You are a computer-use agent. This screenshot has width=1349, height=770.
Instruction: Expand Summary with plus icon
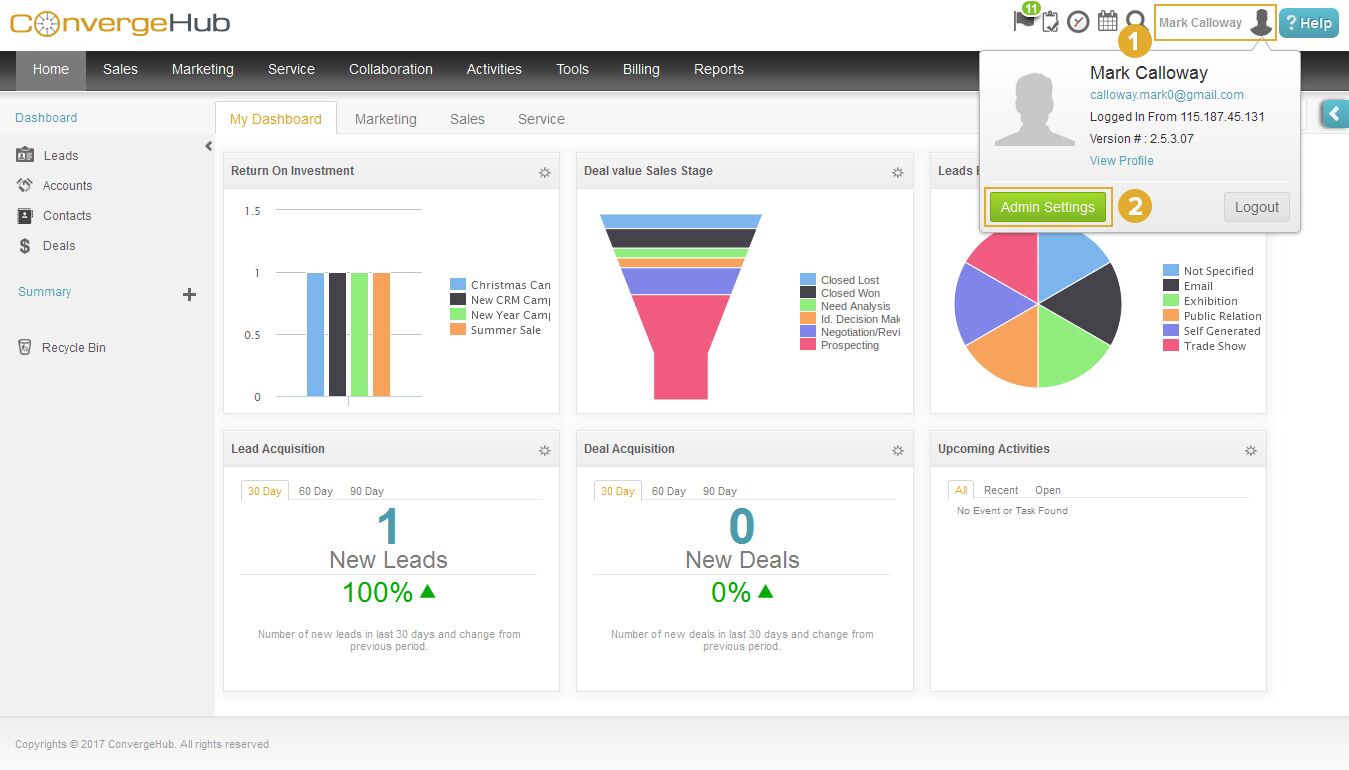pos(189,294)
